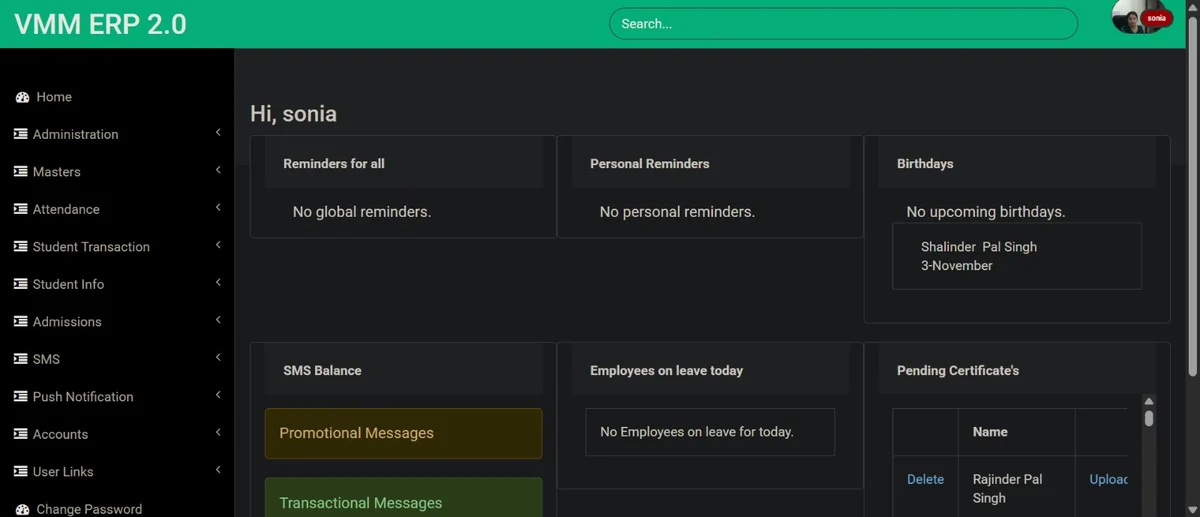Focus the Search input field
This screenshot has width=1200, height=517.
point(843,23)
